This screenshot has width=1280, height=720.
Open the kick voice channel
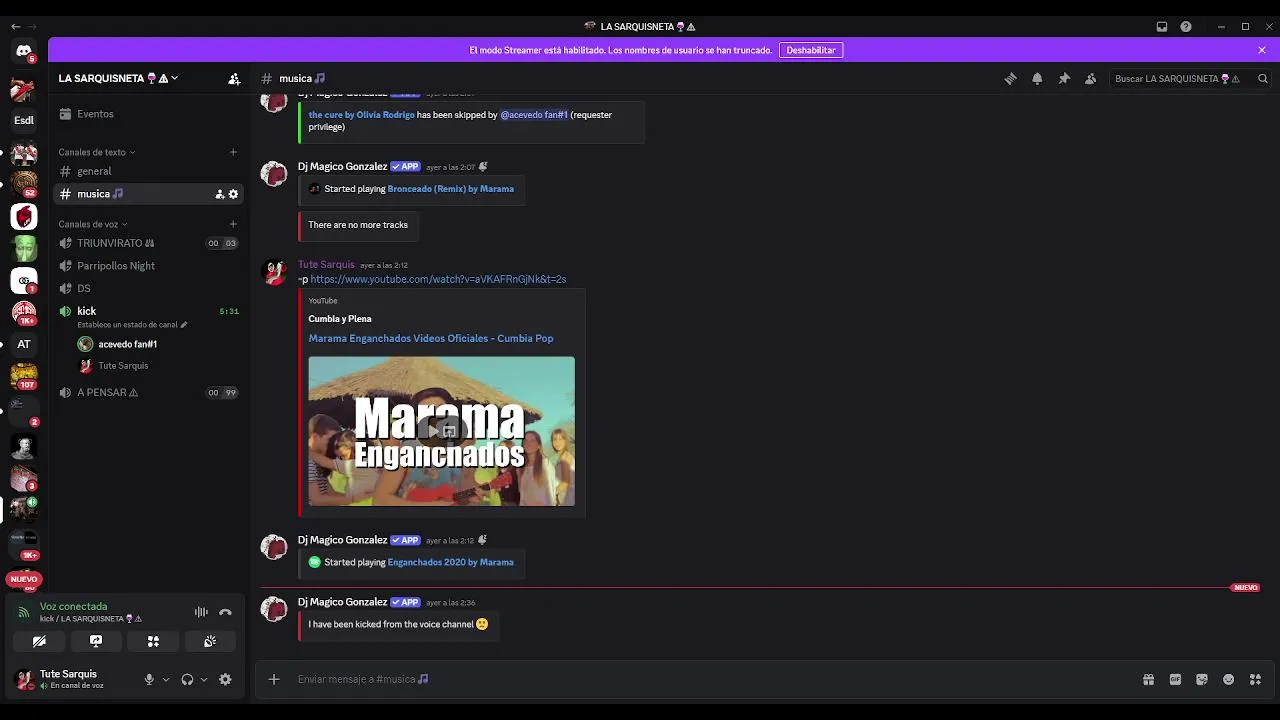point(148,311)
